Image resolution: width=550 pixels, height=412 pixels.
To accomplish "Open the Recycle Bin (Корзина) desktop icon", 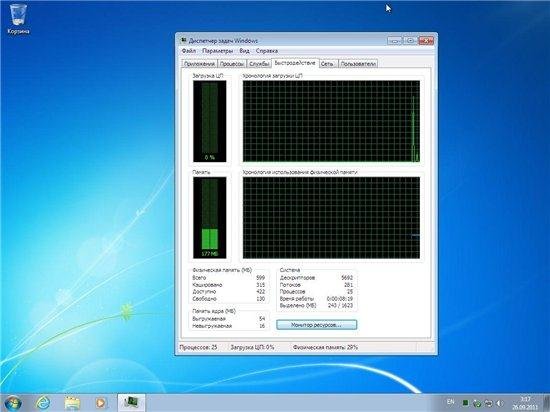I will (x=18, y=19).
